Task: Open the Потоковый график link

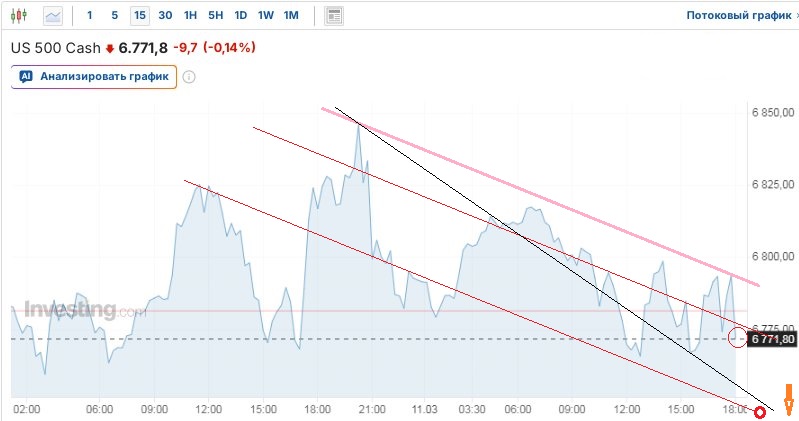Action: click(737, 16)
